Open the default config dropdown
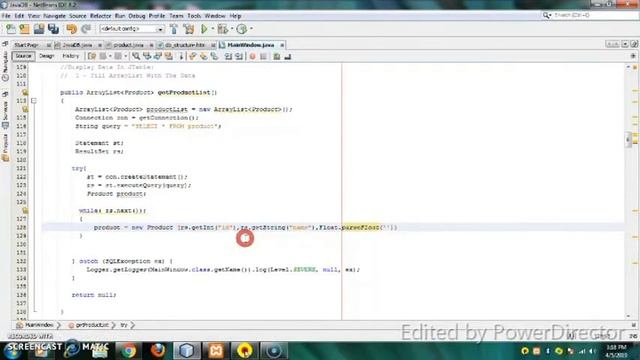Image resolution: width=640 pixels, height=360 pixels. coord(132,29)
